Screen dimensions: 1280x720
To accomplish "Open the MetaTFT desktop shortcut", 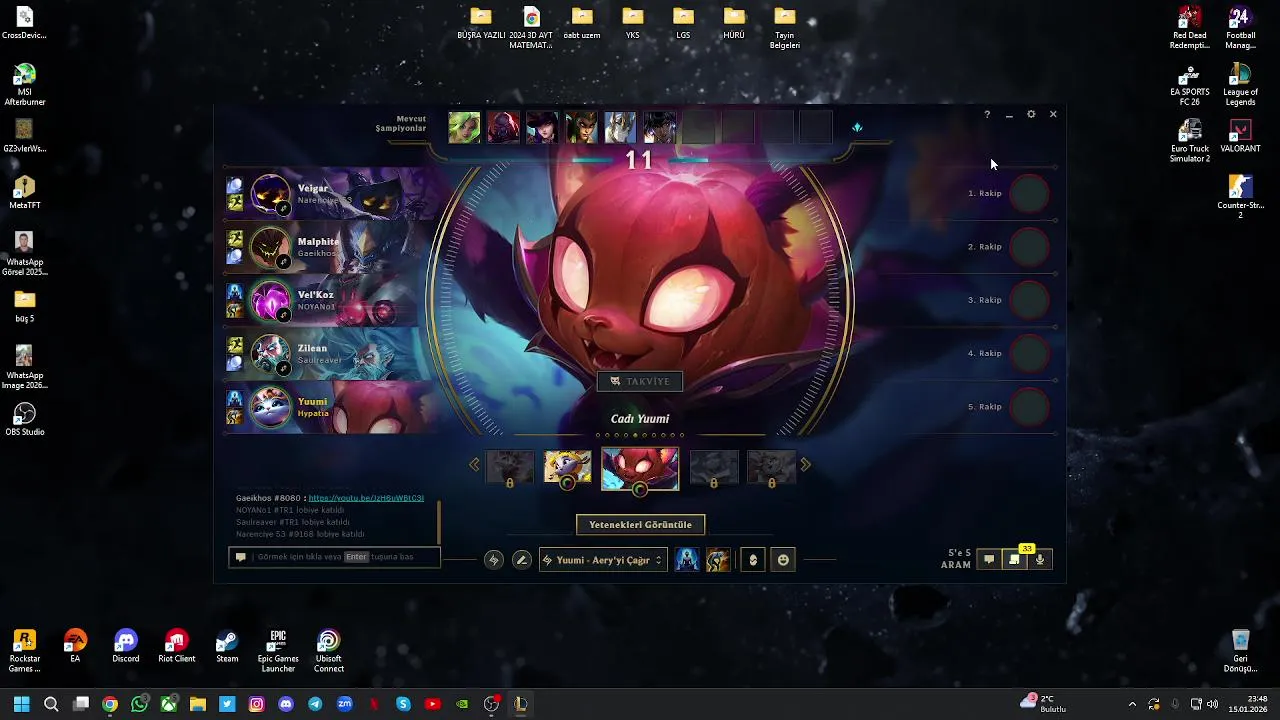I will coord(25,194).
